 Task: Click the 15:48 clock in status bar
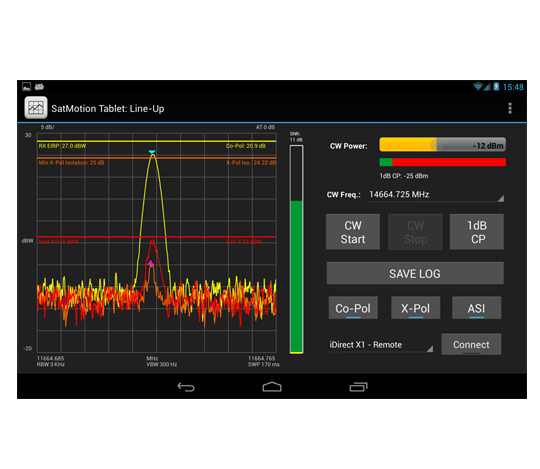513,87
